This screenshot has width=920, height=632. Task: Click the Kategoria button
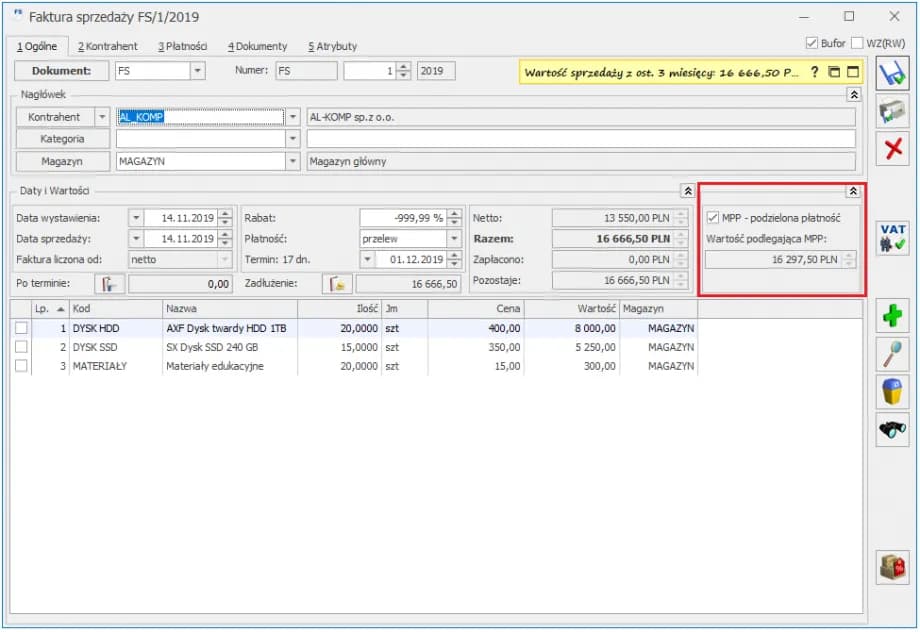(62, 139)
